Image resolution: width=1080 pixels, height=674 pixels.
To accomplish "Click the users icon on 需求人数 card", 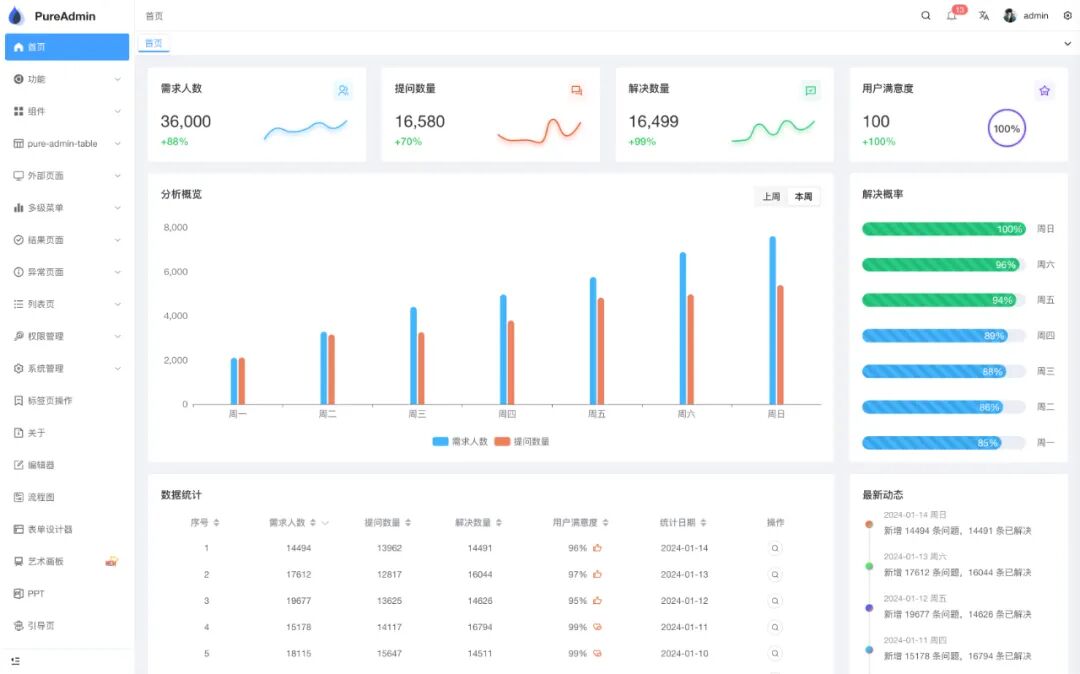I will pyautogui.click(x=343, y=90).
